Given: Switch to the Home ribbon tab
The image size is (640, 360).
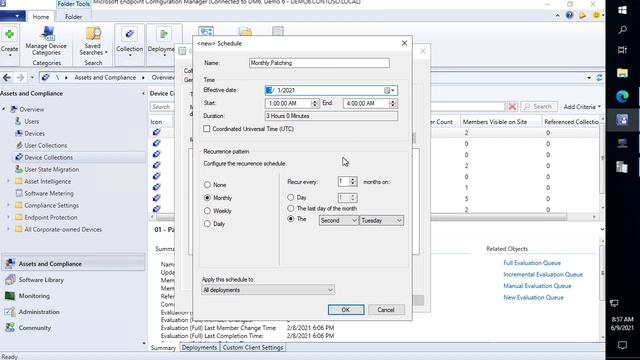Looking at the screenshot, I should tap(41, 17).
